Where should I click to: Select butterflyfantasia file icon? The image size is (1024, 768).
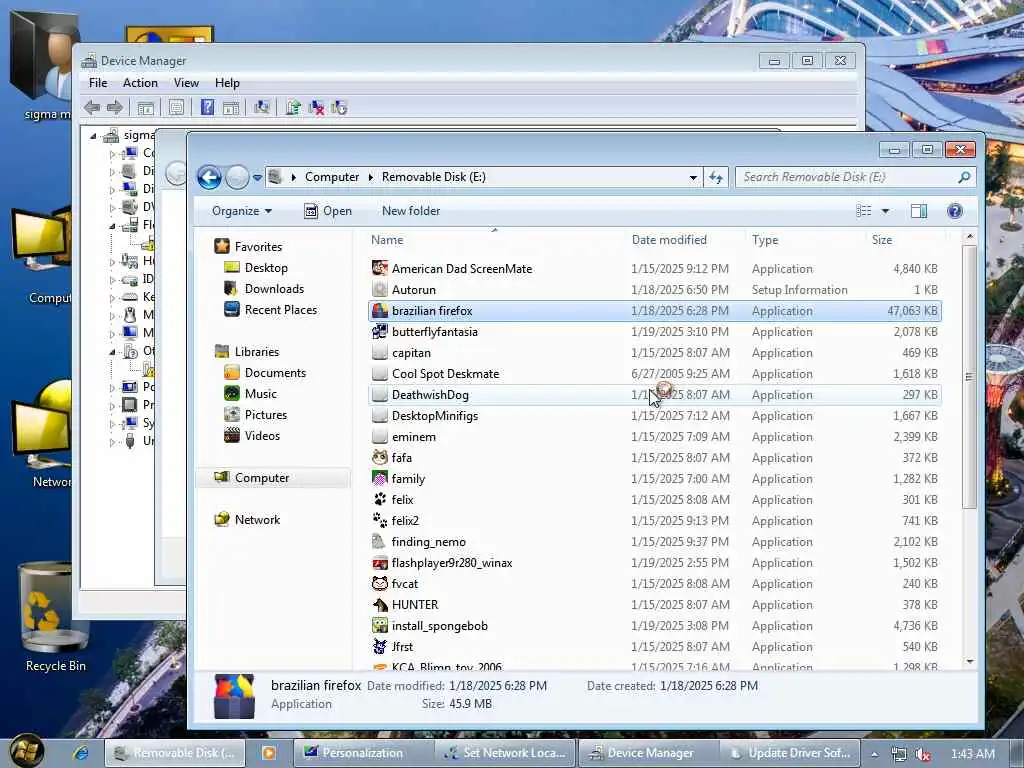(380, 332)
